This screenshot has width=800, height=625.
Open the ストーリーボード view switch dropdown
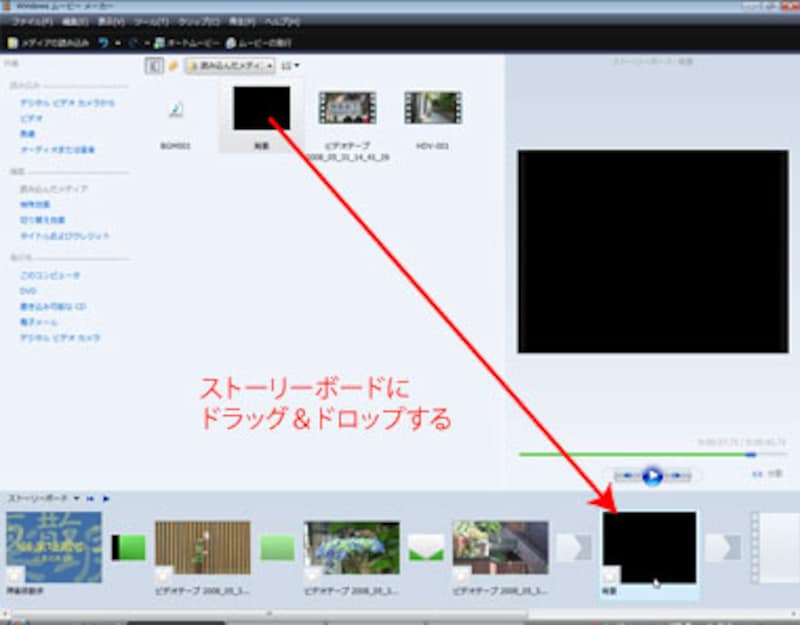point(76,497)
